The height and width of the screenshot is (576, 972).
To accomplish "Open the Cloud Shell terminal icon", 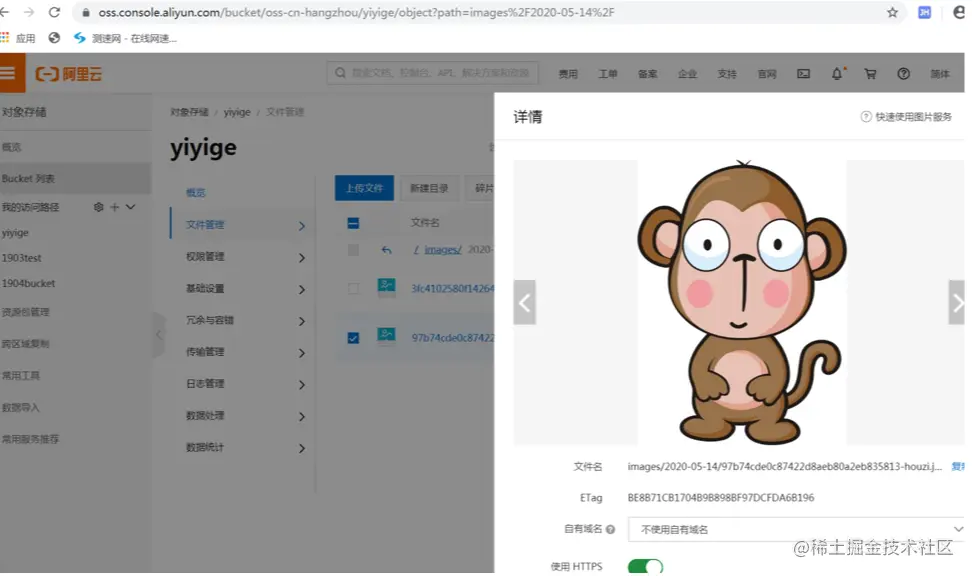I will point(803,74).
